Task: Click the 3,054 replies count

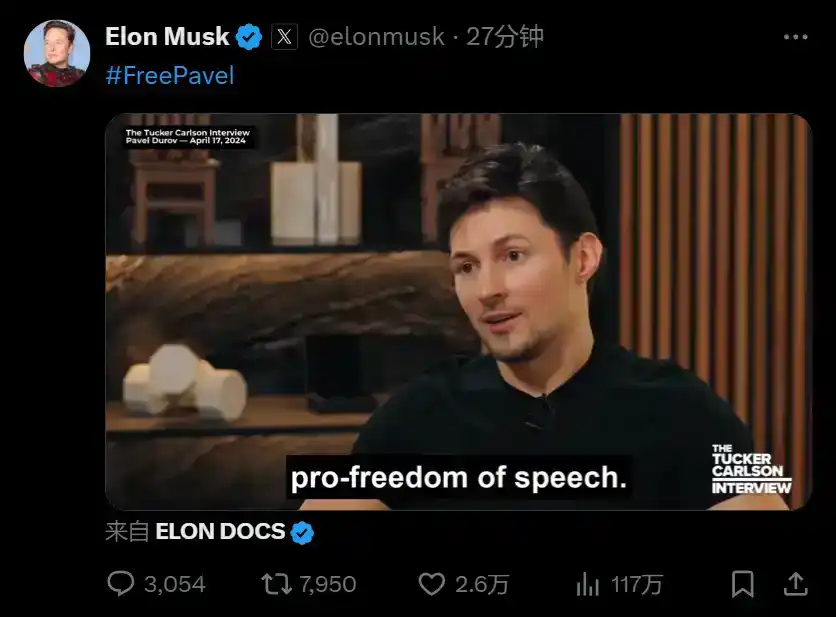Action: (174, 584)
